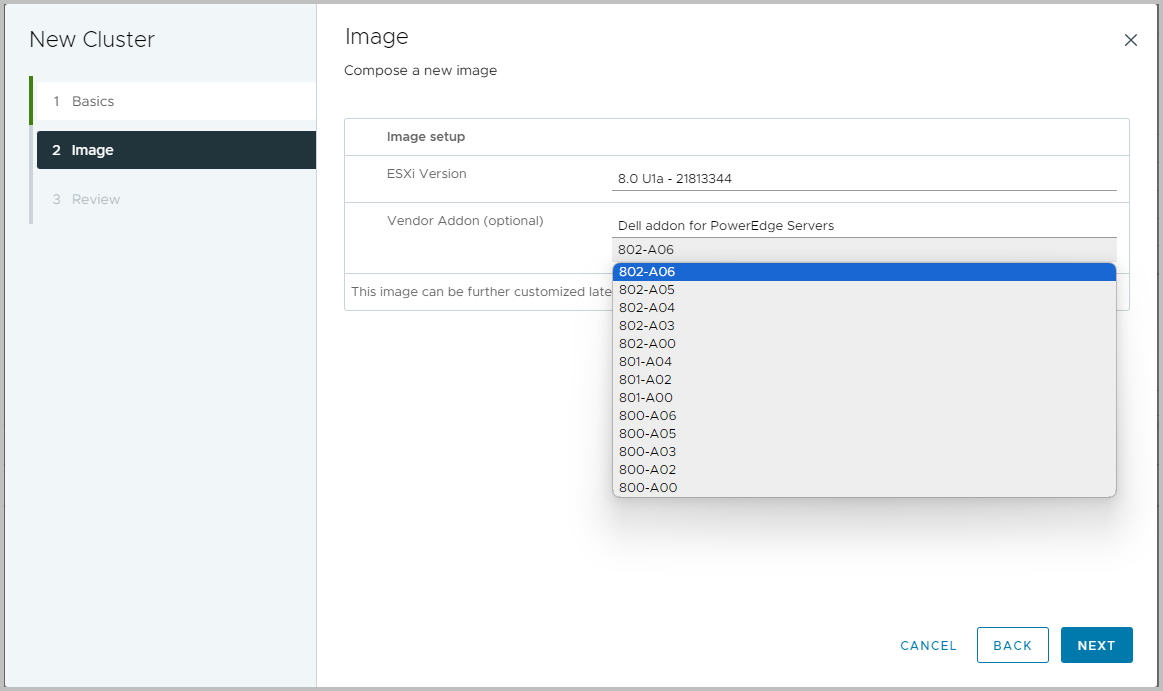Select 801-A02 from the addon versions
1163x691 pixels.
click(x=645, y=379)
